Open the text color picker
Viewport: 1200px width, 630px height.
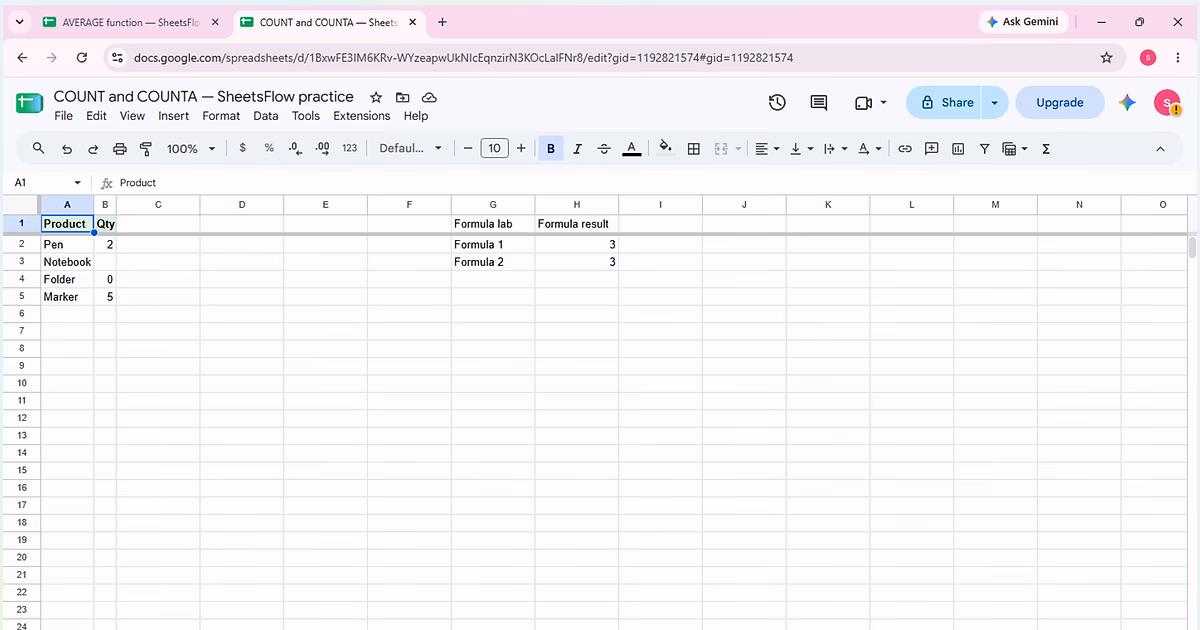631,148
